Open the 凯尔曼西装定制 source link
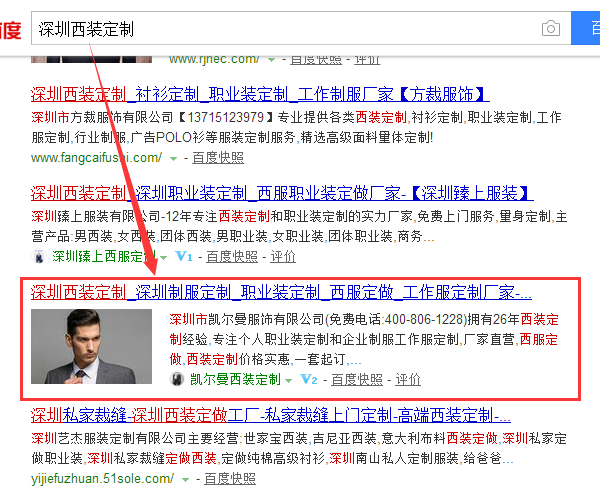600x500 pixels. click(235, 379)
